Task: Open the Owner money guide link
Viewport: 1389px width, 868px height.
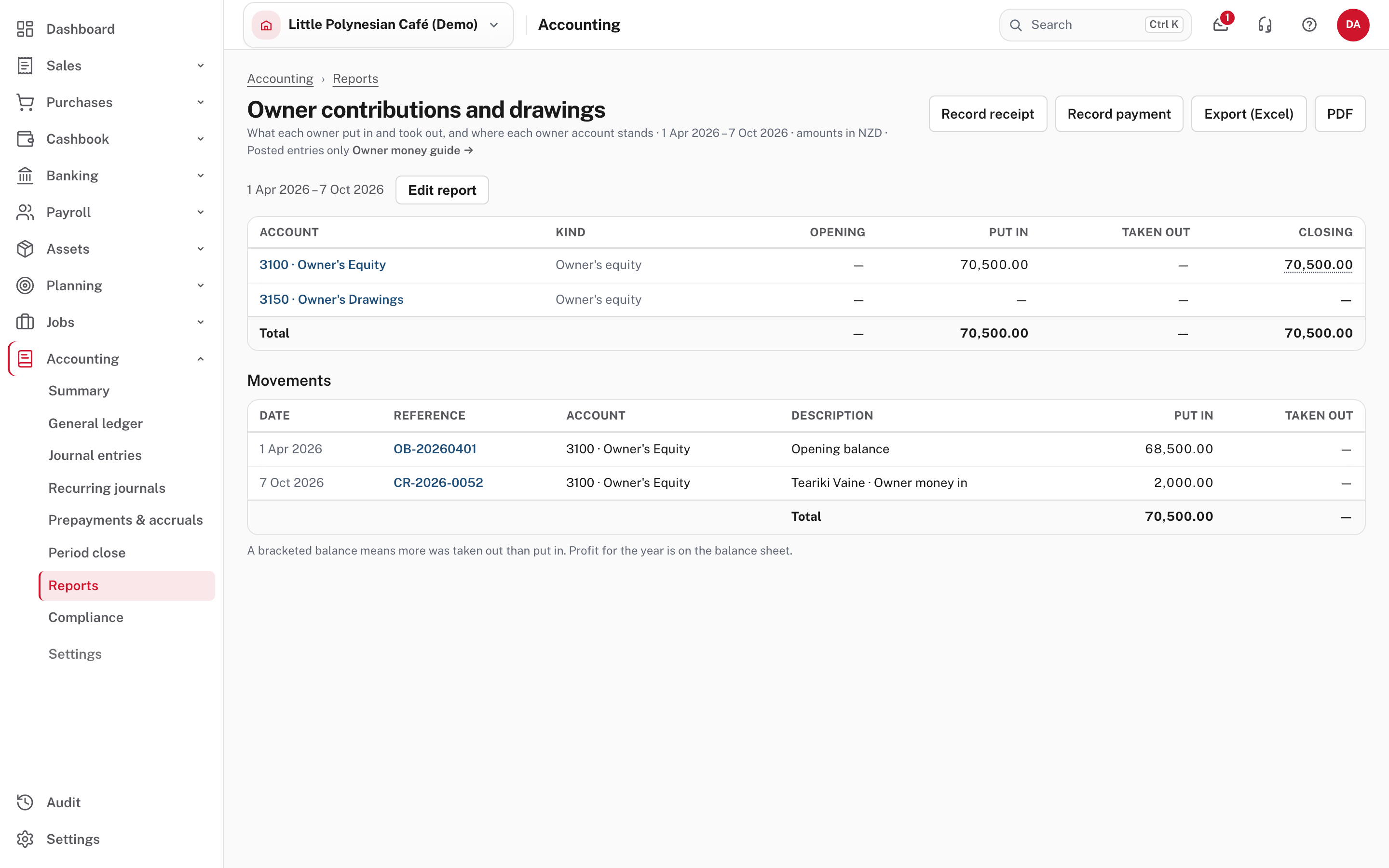Action: 413,150
